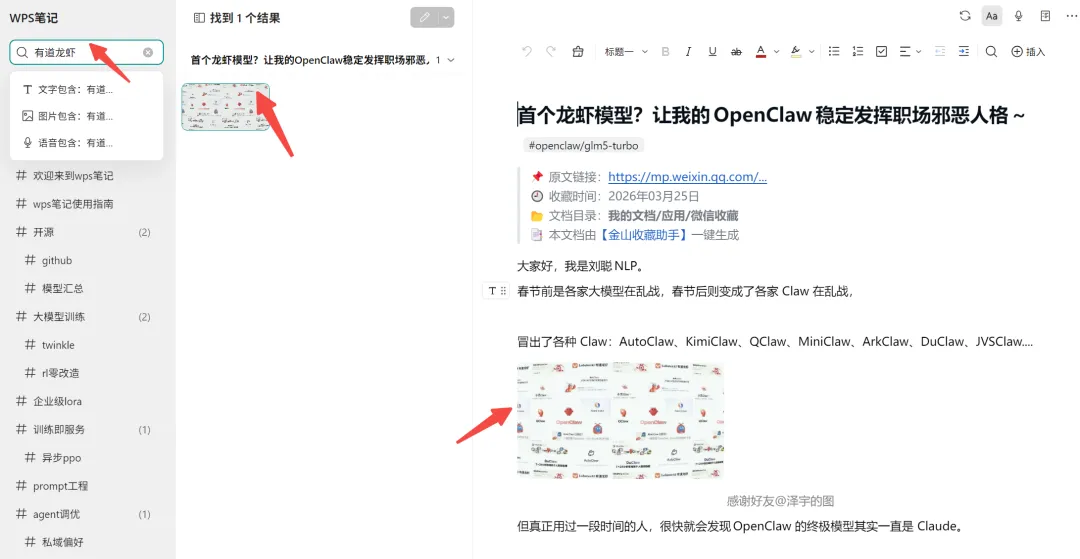Click the note title heading text
This screenshot has width=1080, height=559.
tap(771, 115)
